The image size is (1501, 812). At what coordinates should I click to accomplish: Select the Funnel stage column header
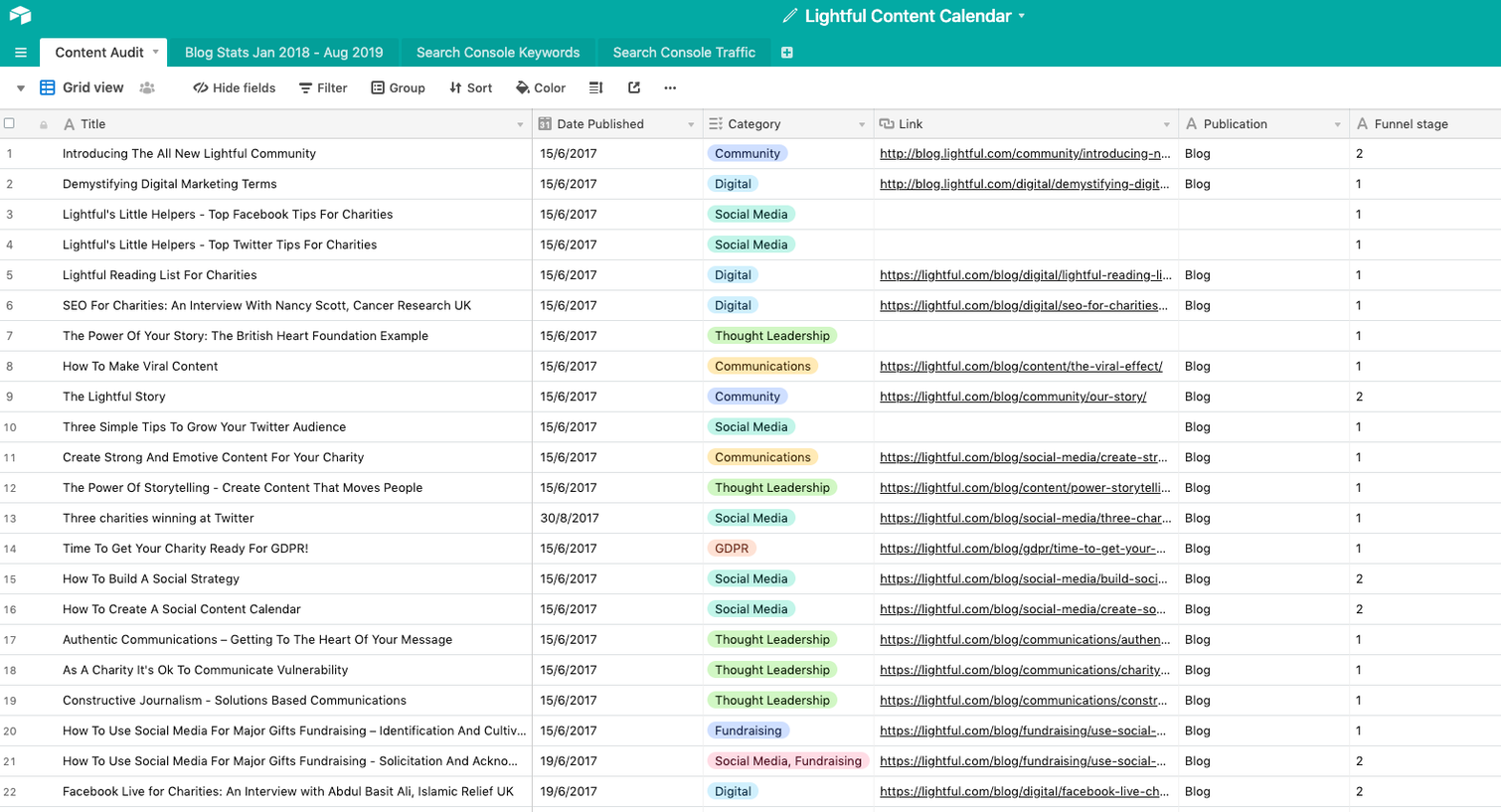pyautogui.click(x=1425, y=124)
